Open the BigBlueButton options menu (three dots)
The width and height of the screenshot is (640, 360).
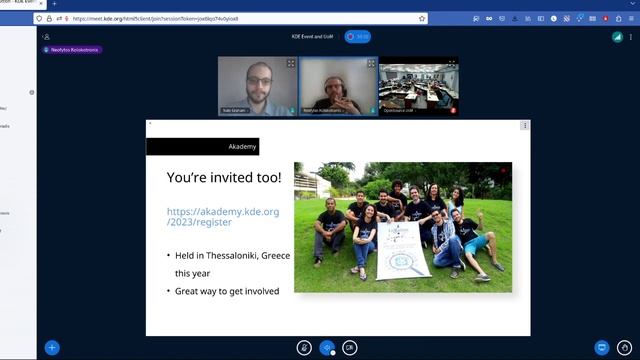click(631, 37)
